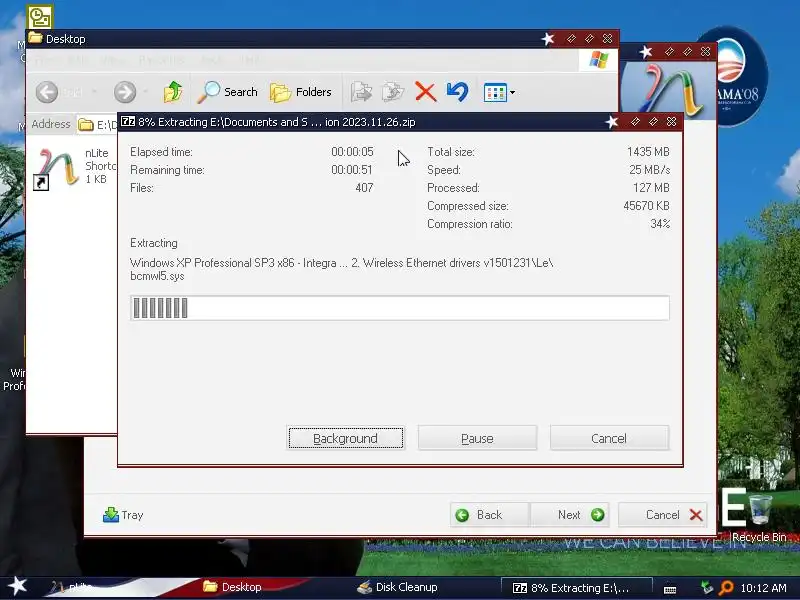Click nLite Next button
Image resolution: width=800 pixels, height=600 pixels.
tap(570, 515)
